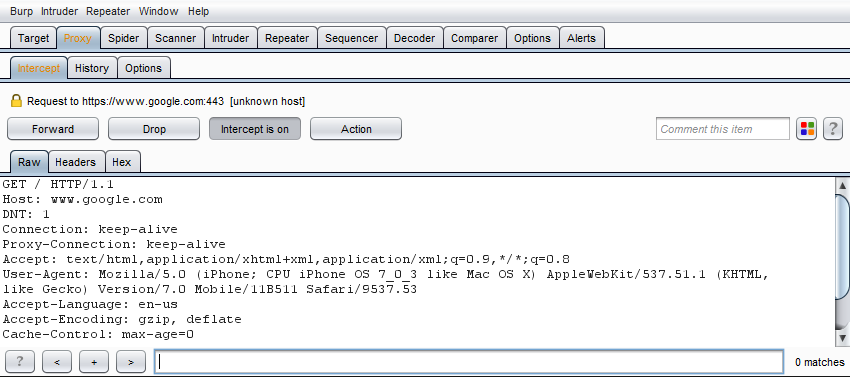Open the top-level Options tab
The image size is (850, 377).
point(532,39)
